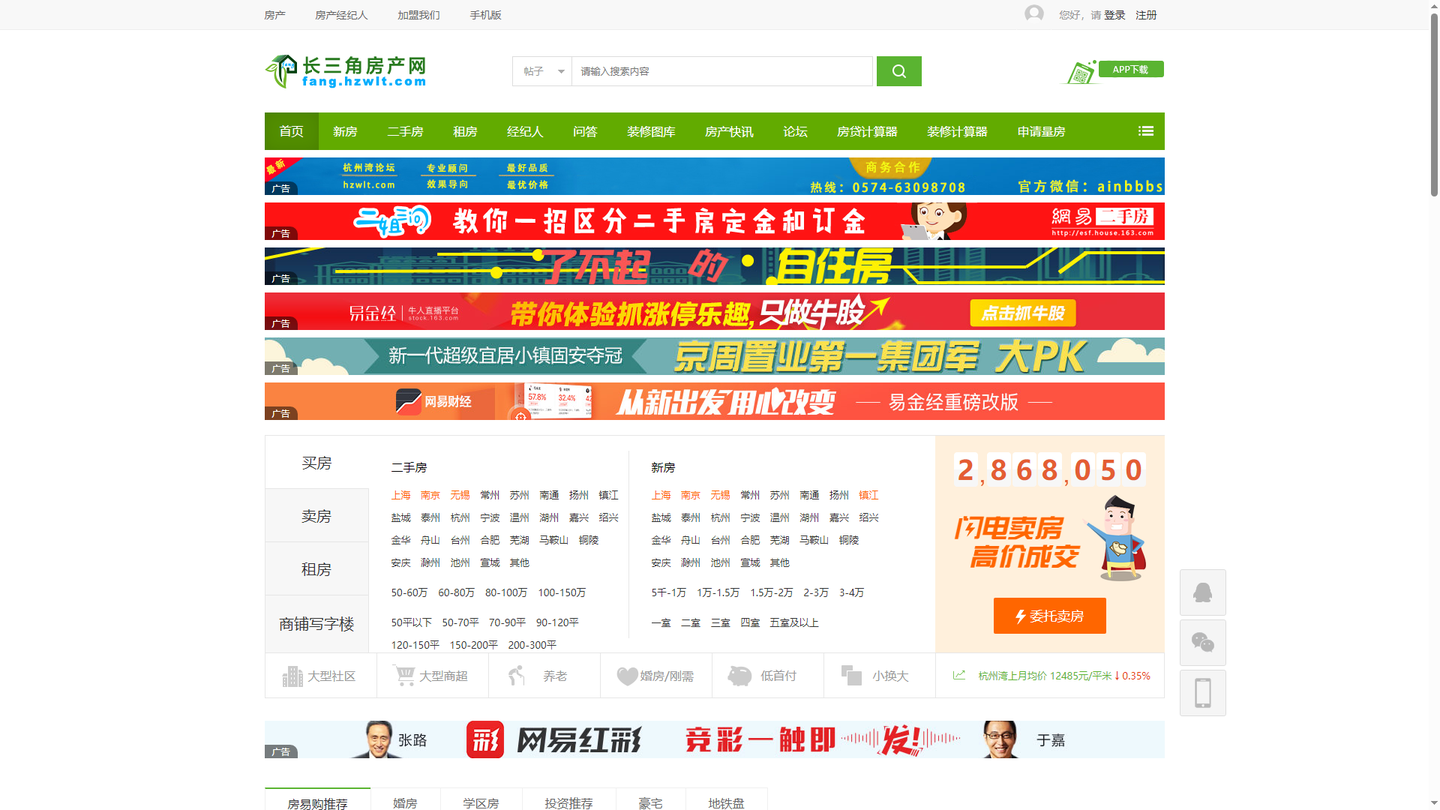
Task: Open the 帖子 search type dropdown
Action: point(542,71)
